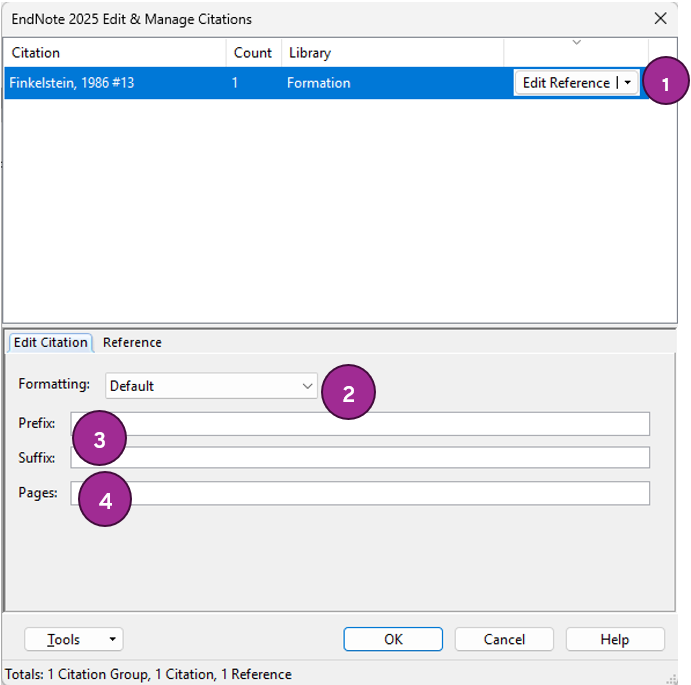This screenshot has height=685, width=691.
Task: Click the Cancel button
Action: [x=504, y=639]
